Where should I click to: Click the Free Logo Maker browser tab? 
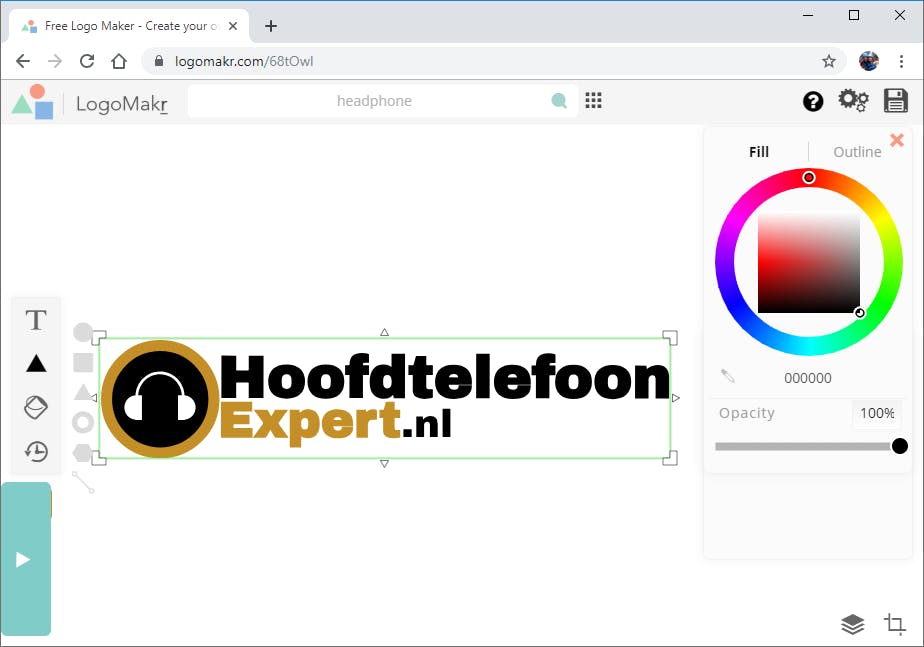click(x=128, y=26)
